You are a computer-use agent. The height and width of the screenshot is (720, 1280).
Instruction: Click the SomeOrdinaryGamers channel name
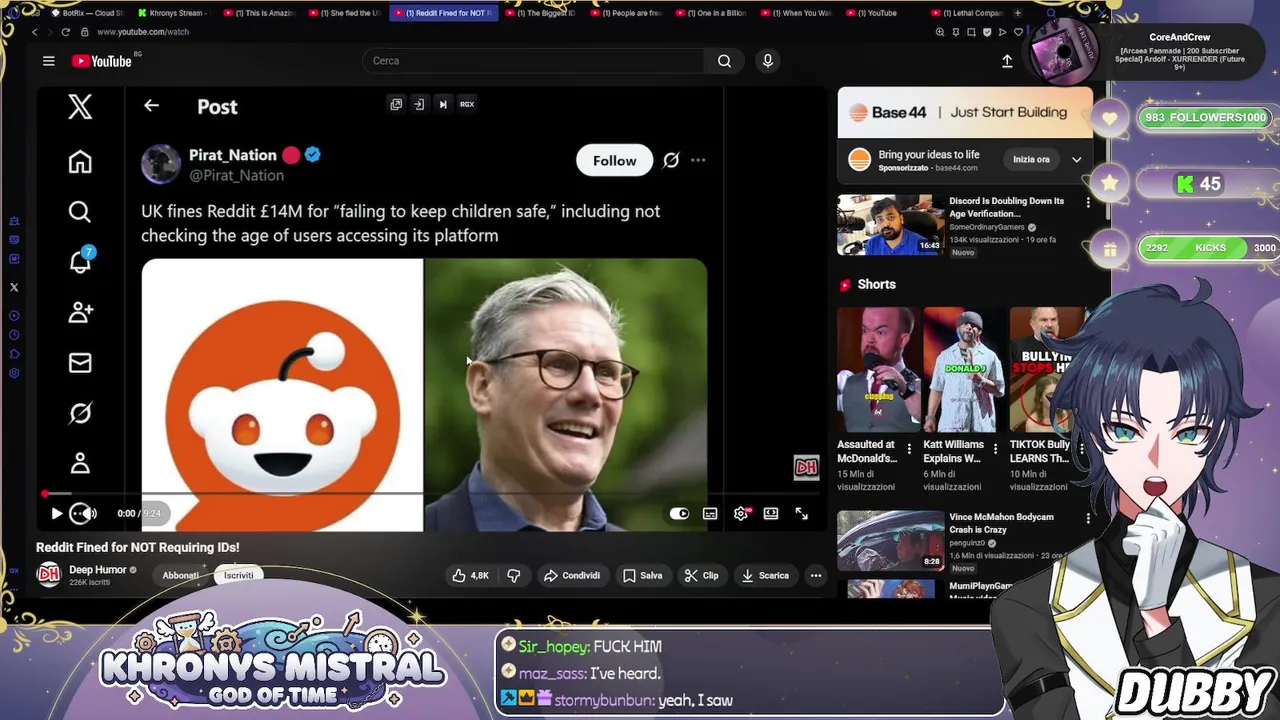(x=987, y=227)
